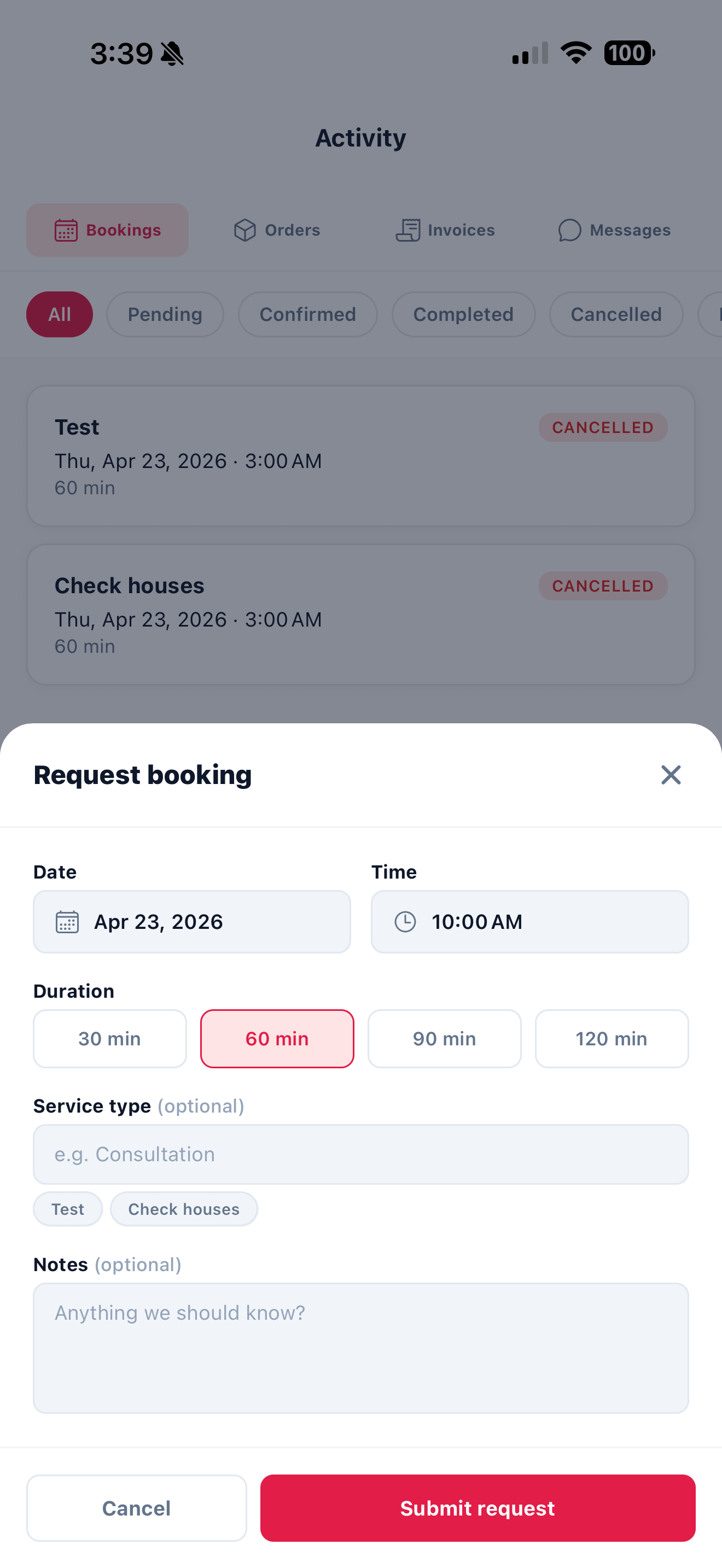Open the date picker showing Apr 23, 2026
Viewport: 722px width, 1568px height.
click(192, 922)
